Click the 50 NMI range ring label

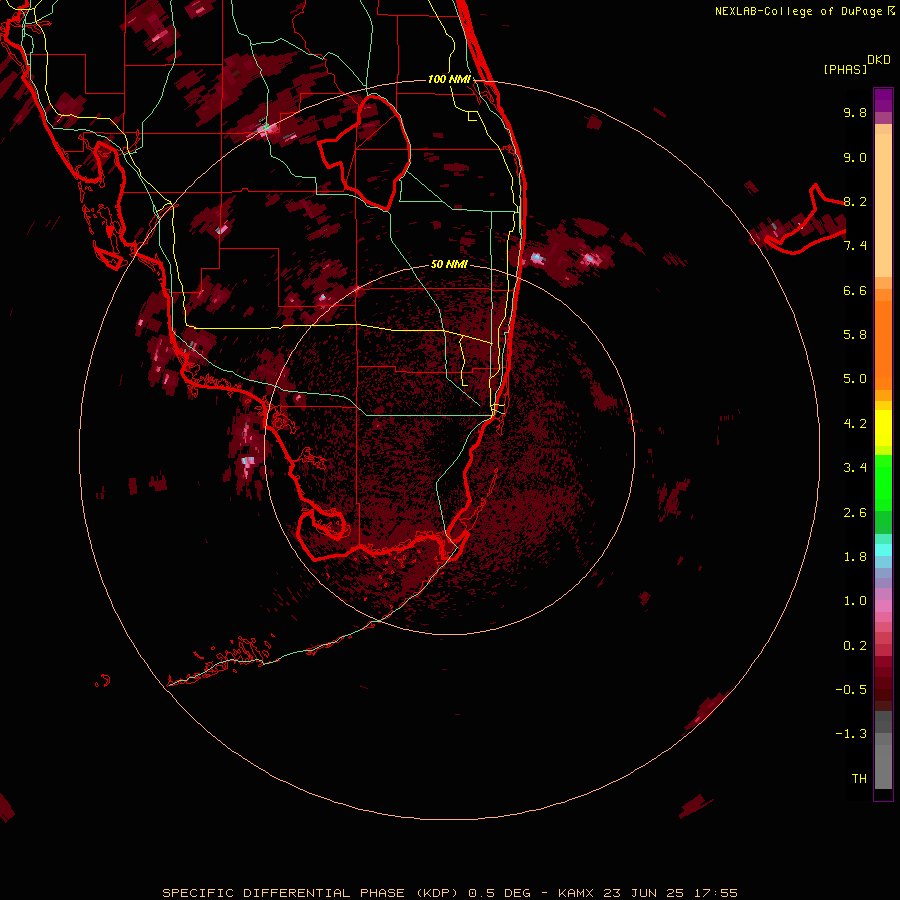pos(449,264)
